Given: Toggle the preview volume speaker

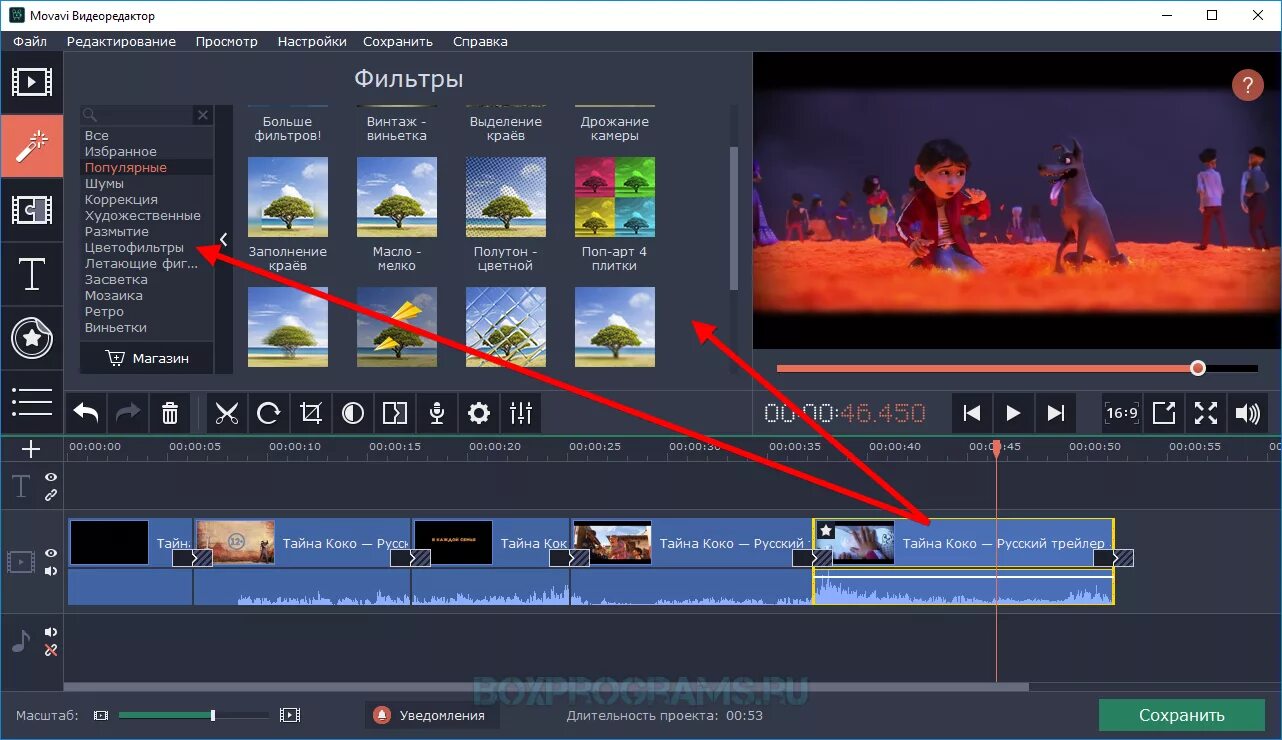Looking at the screenshot, I should pos(1247,413).
